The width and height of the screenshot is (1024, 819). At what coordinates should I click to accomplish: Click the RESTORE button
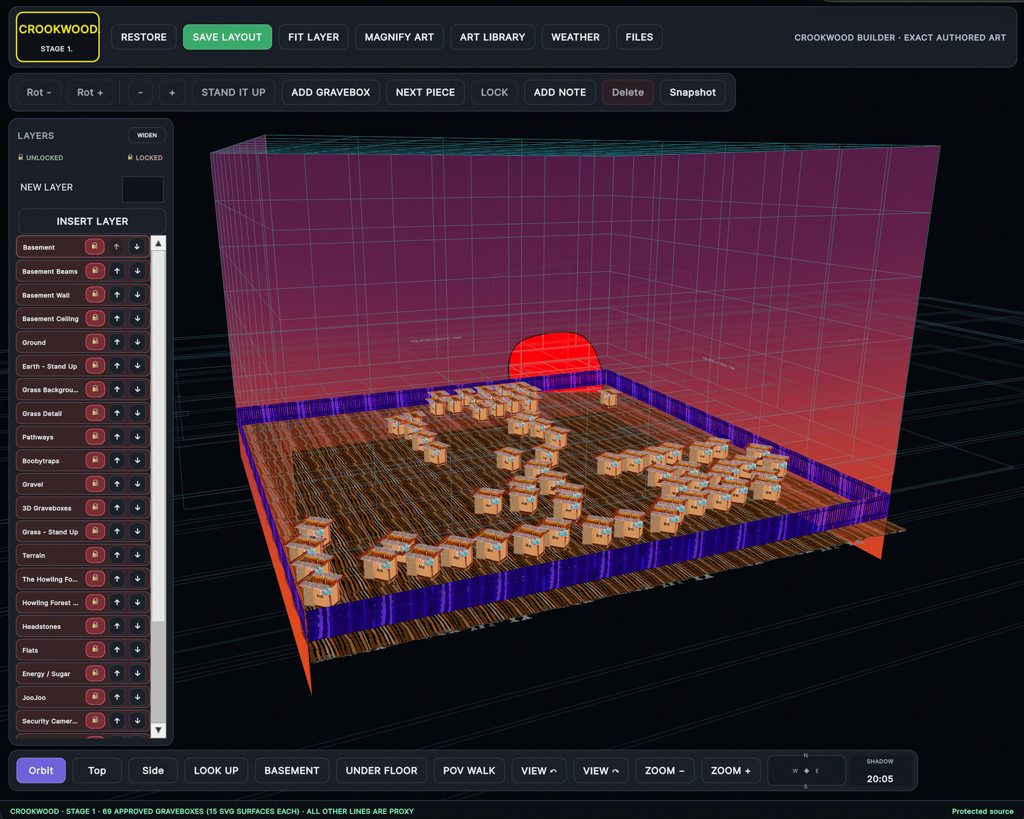click(144, 37)
